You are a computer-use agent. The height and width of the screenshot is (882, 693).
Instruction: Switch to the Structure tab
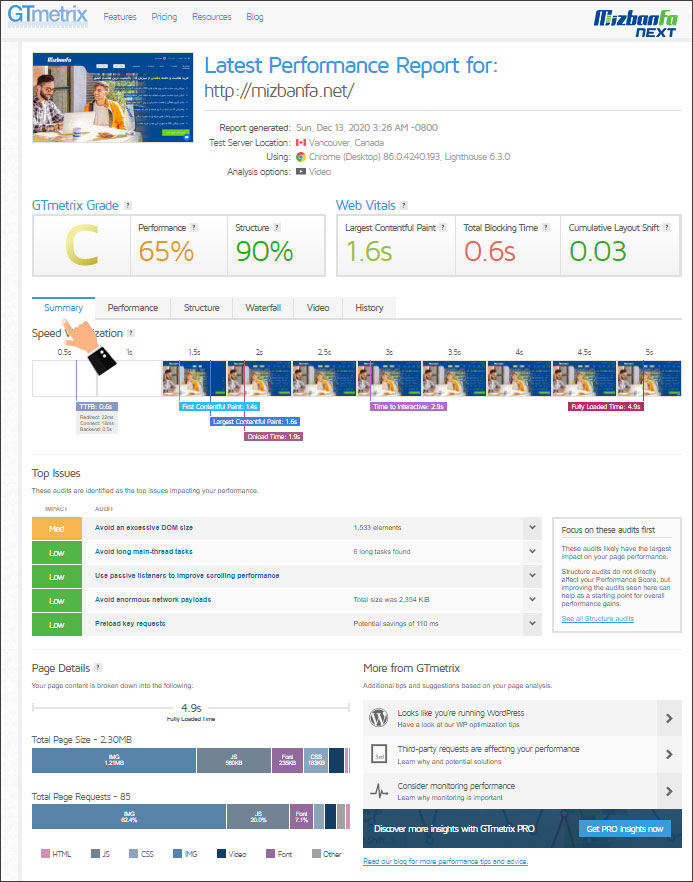[201, 308]
